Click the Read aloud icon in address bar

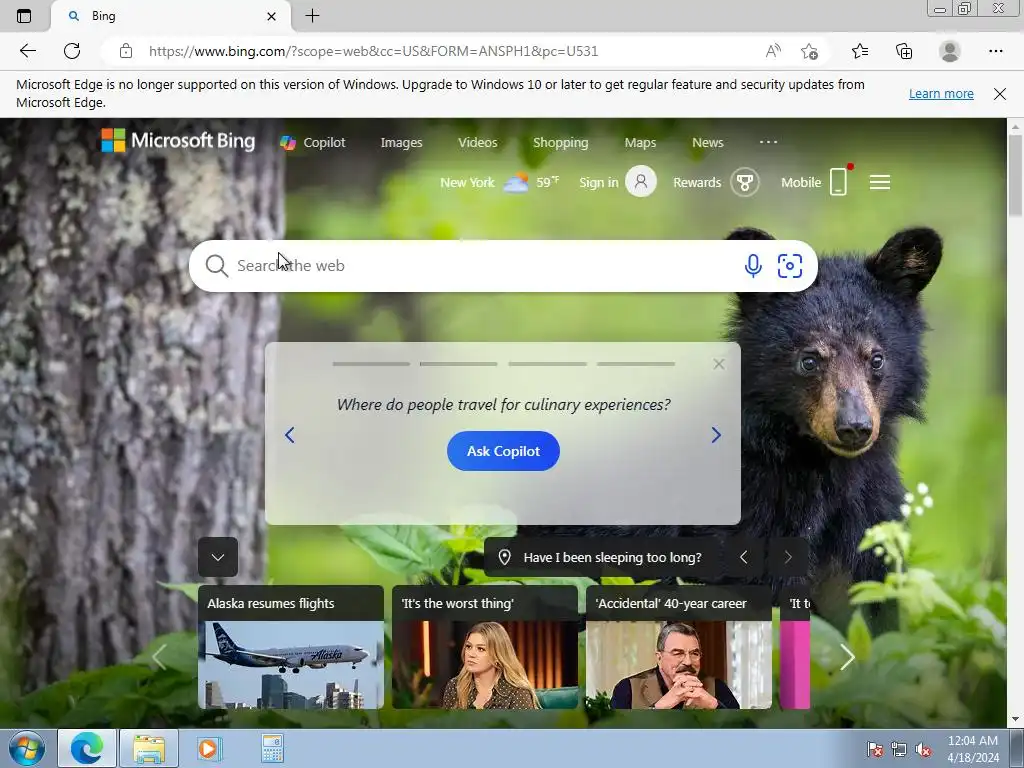pos(773,51)
